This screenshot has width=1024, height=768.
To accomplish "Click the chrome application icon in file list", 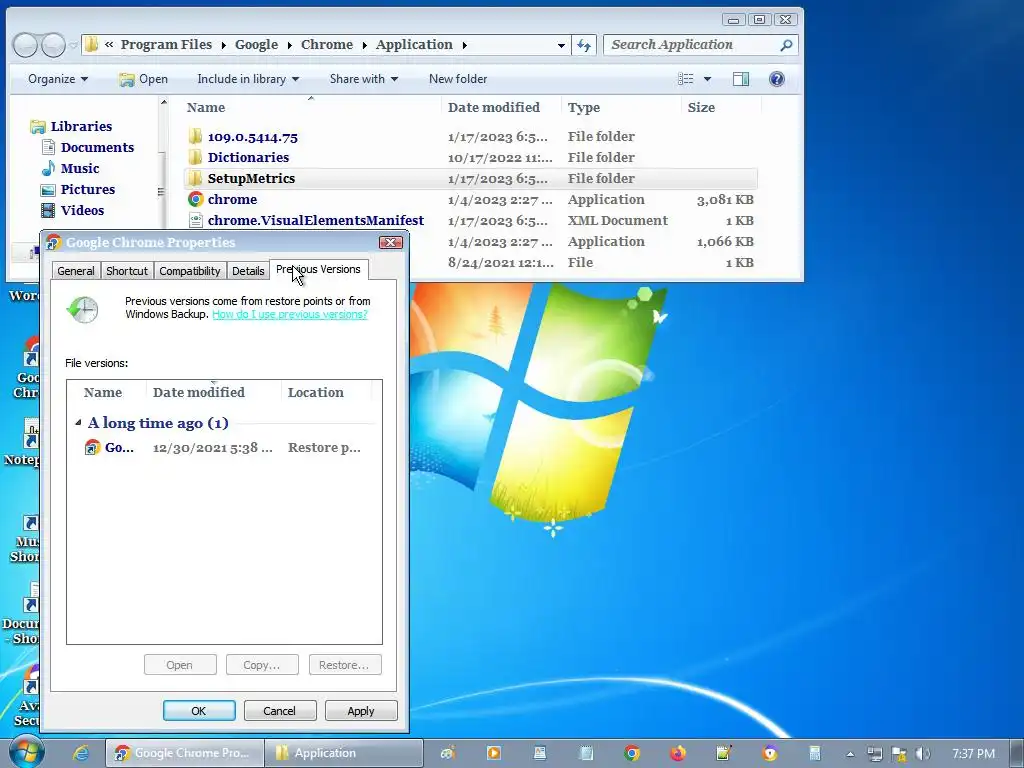I will pos(195,199).
